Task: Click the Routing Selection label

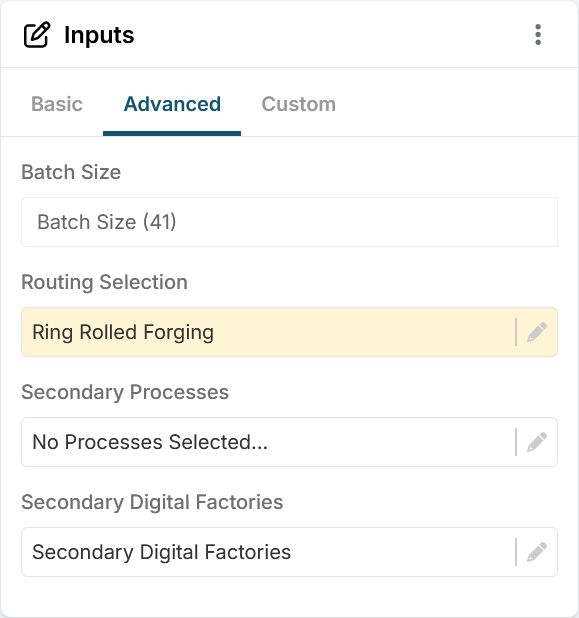Action: [x=104, y=282]
